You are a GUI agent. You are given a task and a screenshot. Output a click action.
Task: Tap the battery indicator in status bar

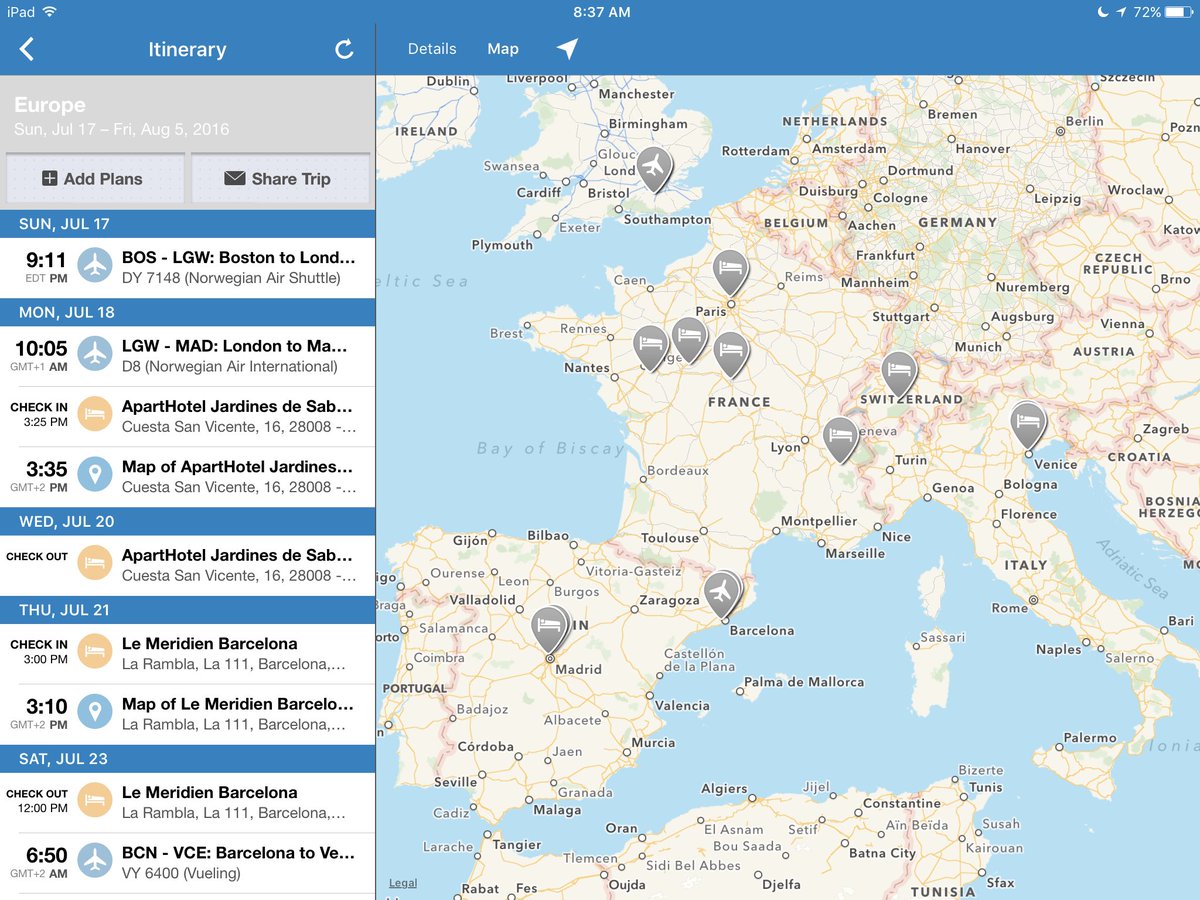(x=1179, y=12)
